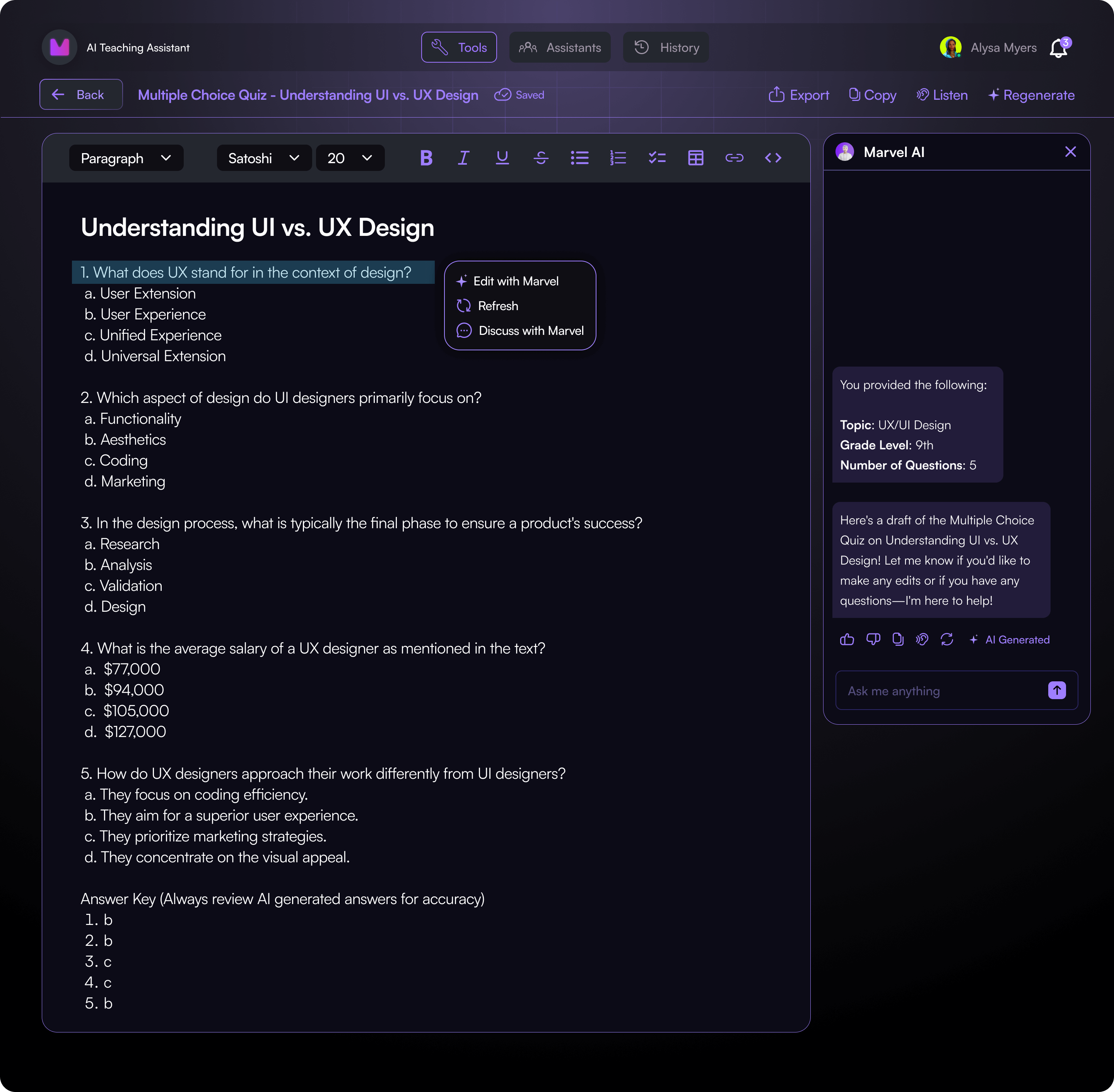Switch to the Assistants tab
This screenshot has width=1114, height=1092.
[559, 48]
